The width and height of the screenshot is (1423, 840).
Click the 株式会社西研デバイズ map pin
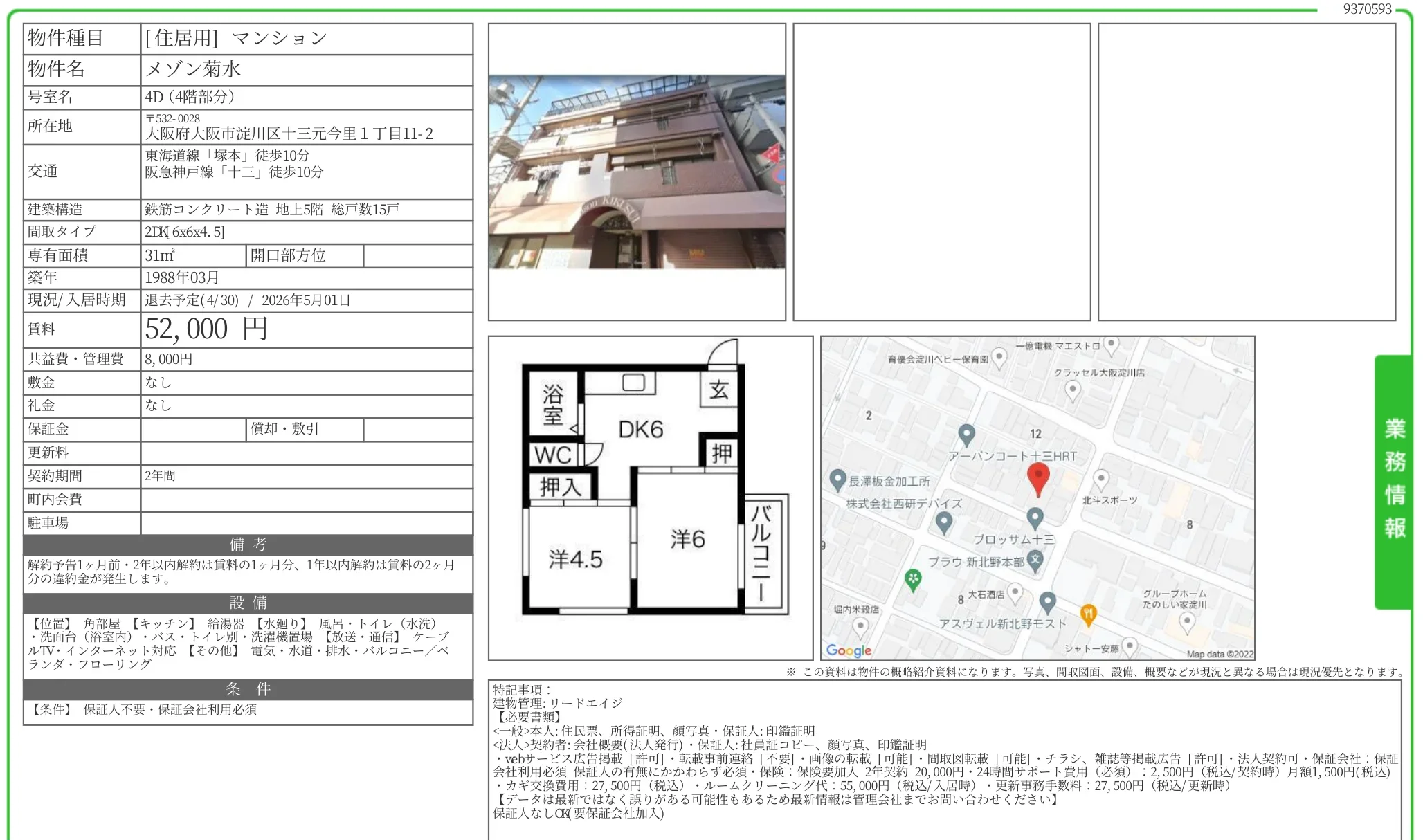[x=943, y=522]
